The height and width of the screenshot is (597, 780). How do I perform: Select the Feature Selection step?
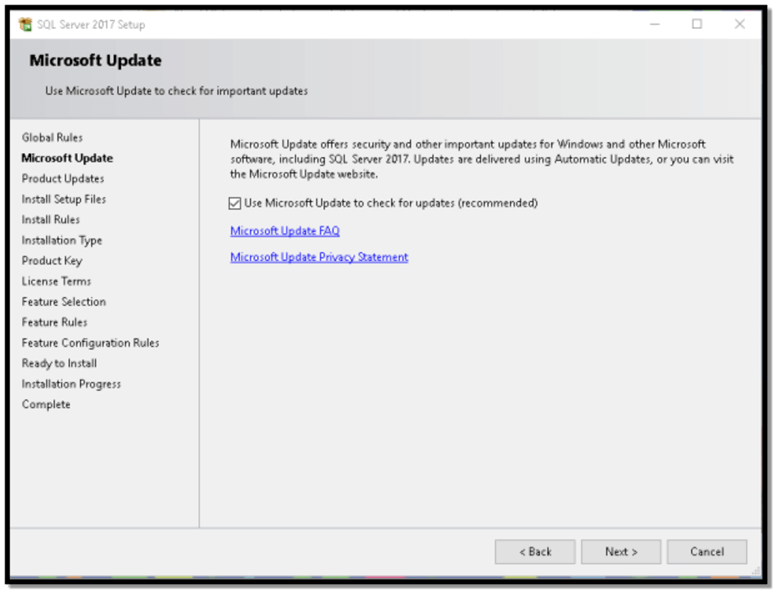point(64,302)
